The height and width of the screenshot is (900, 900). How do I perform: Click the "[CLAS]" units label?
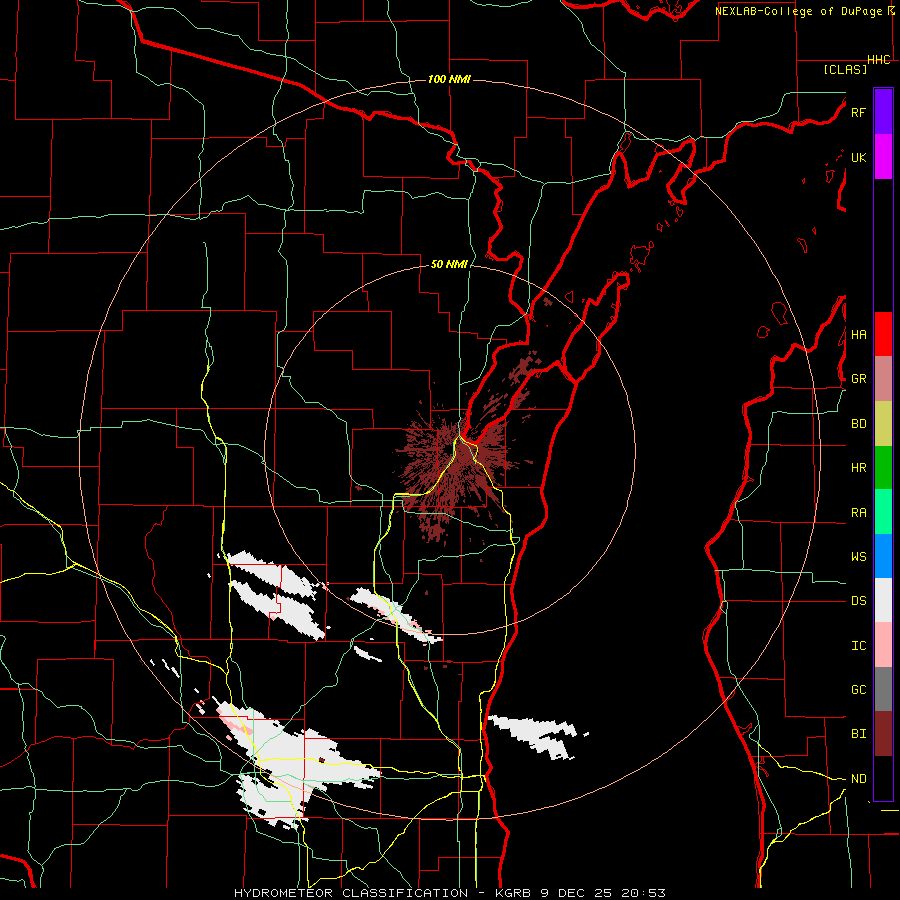point(845,70)
